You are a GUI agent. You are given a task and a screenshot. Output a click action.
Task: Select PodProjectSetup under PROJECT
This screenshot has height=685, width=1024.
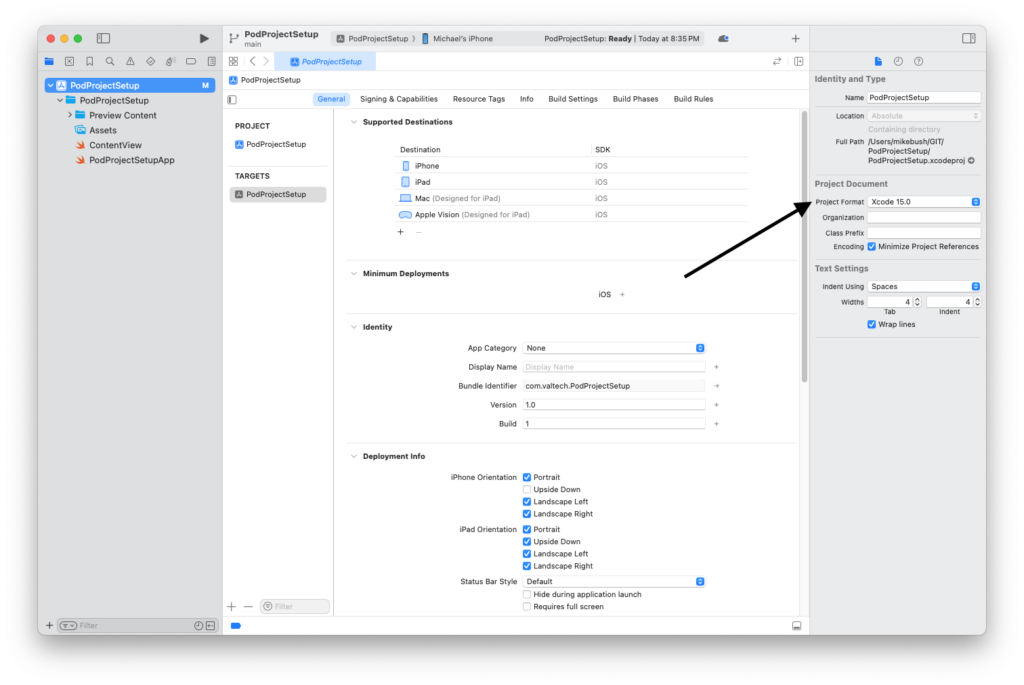click(275, 144)
